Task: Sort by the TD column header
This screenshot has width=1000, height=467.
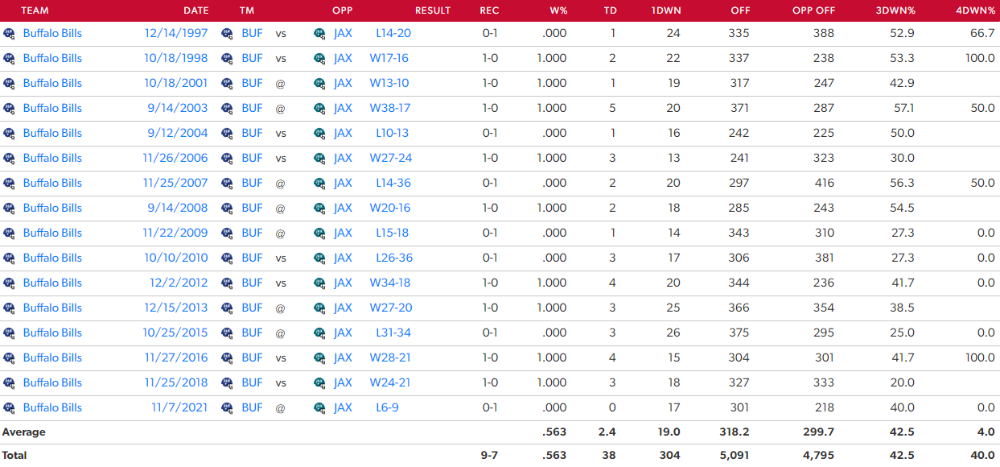Action: coord(610,11)
